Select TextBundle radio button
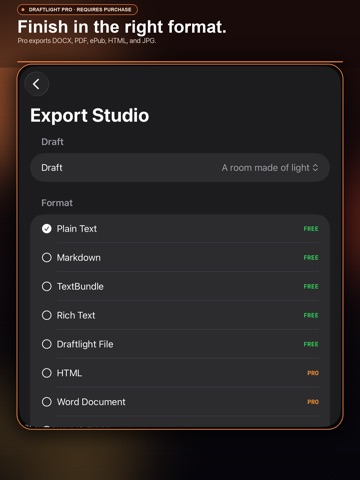 pyautogui.click(x=47, y=286)
